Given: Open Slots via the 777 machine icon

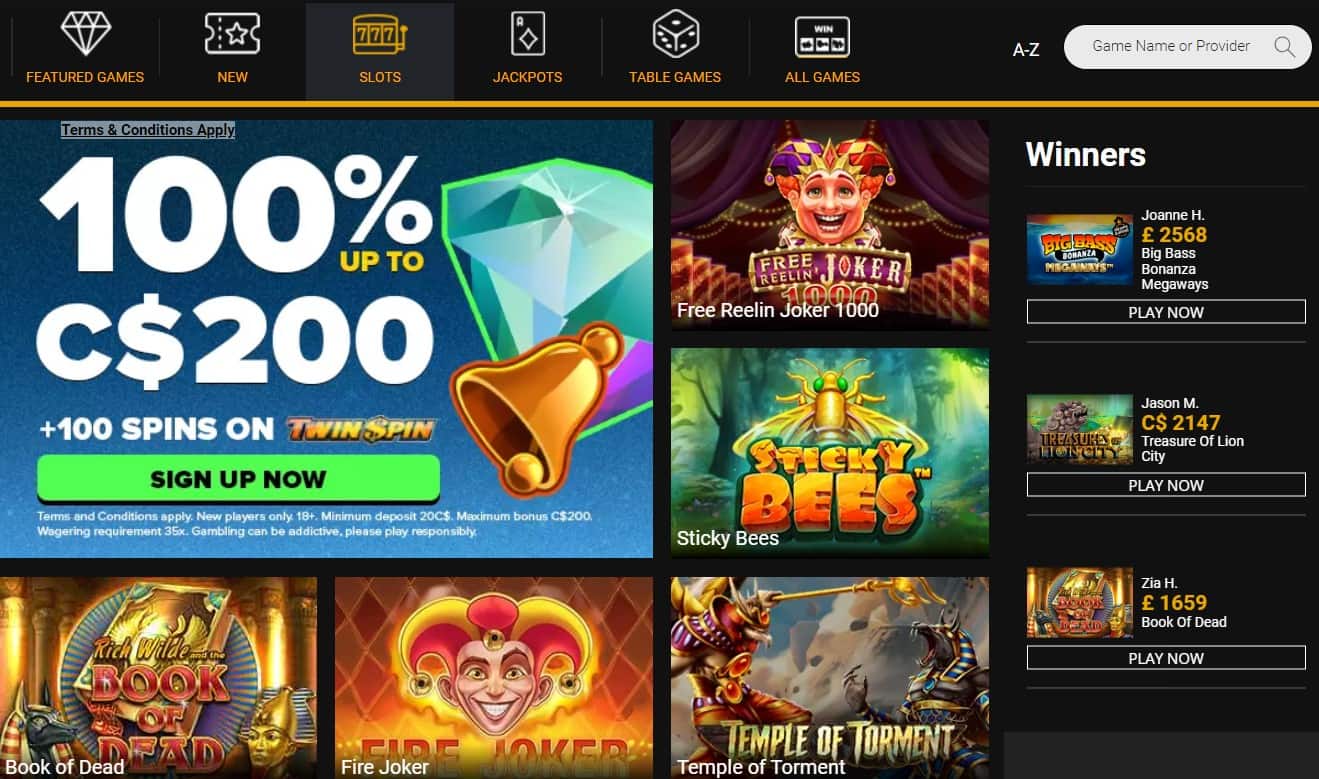Looking at the screenshot, I should [x=380, y=34].
